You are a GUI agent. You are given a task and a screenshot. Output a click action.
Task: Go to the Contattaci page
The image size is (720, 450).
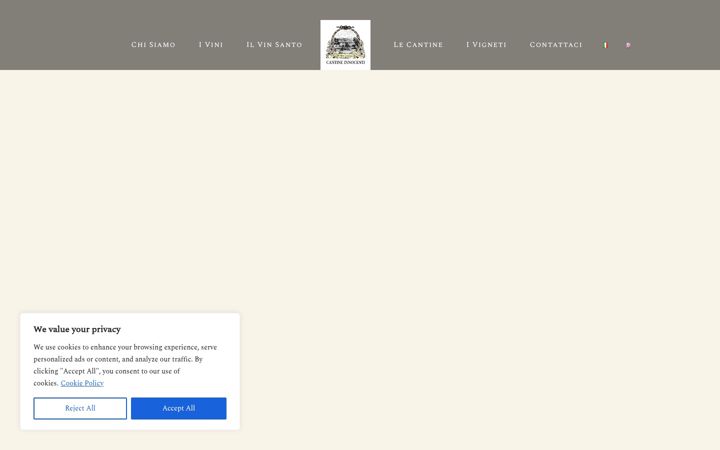556,45
